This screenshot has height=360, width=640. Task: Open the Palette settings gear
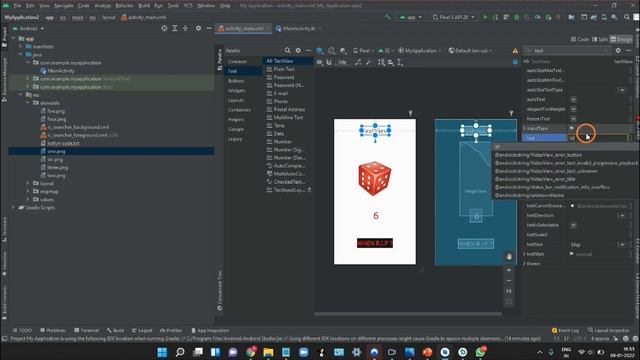298,50
